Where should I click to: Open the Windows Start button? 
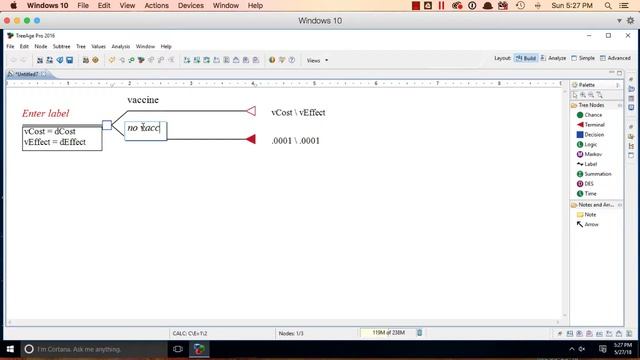[x=10, y=349]
